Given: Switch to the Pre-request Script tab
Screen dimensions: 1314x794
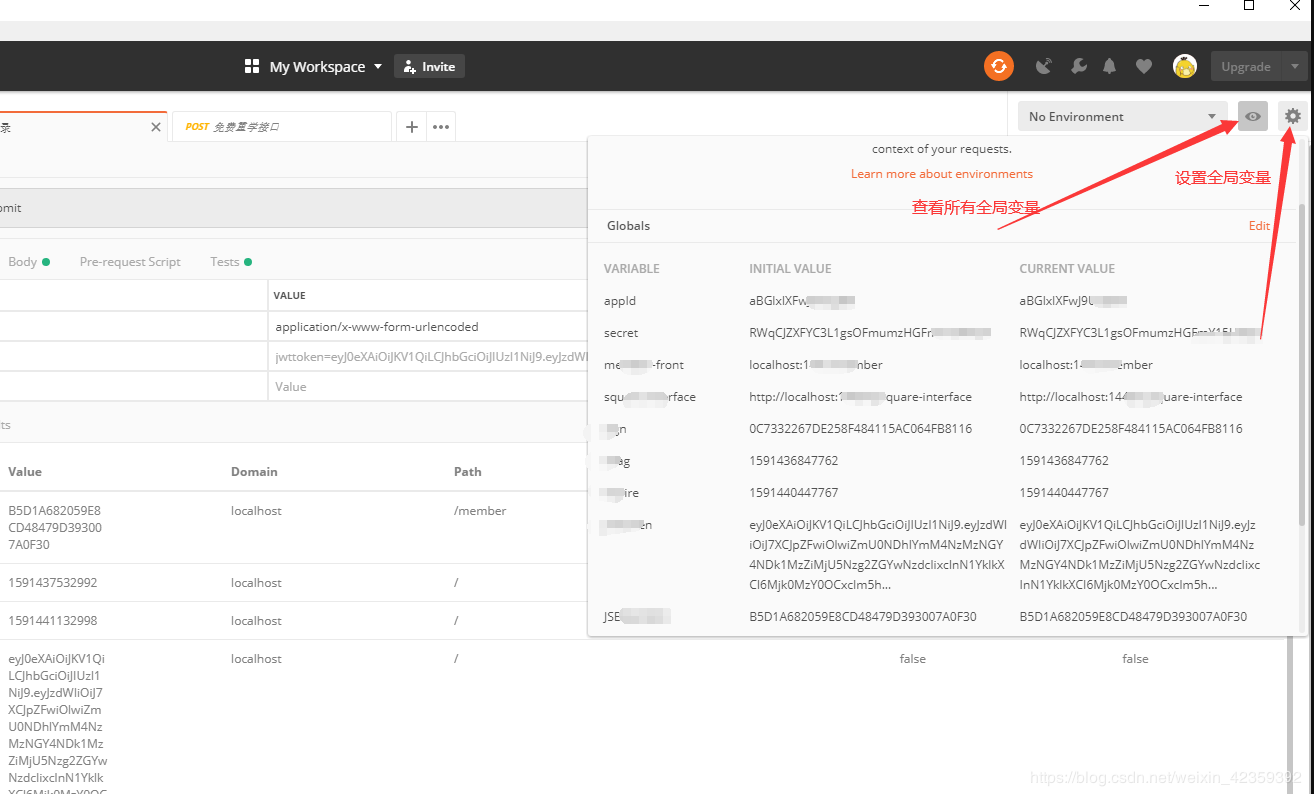Looking at the screenshot, I should click(x=130, y=261).
